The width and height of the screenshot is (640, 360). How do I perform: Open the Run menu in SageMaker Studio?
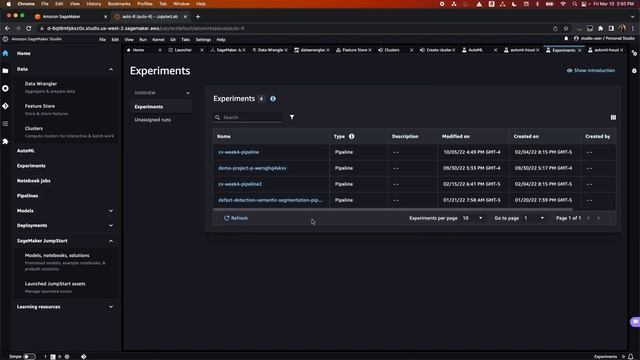[x=143, y=40]
